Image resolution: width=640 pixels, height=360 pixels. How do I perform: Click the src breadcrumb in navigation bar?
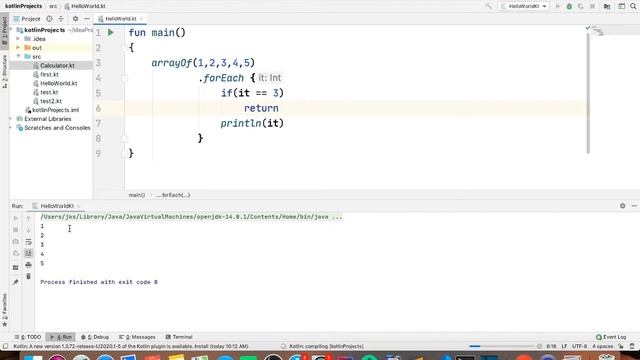pyautogui.click(x=53, y=6)
